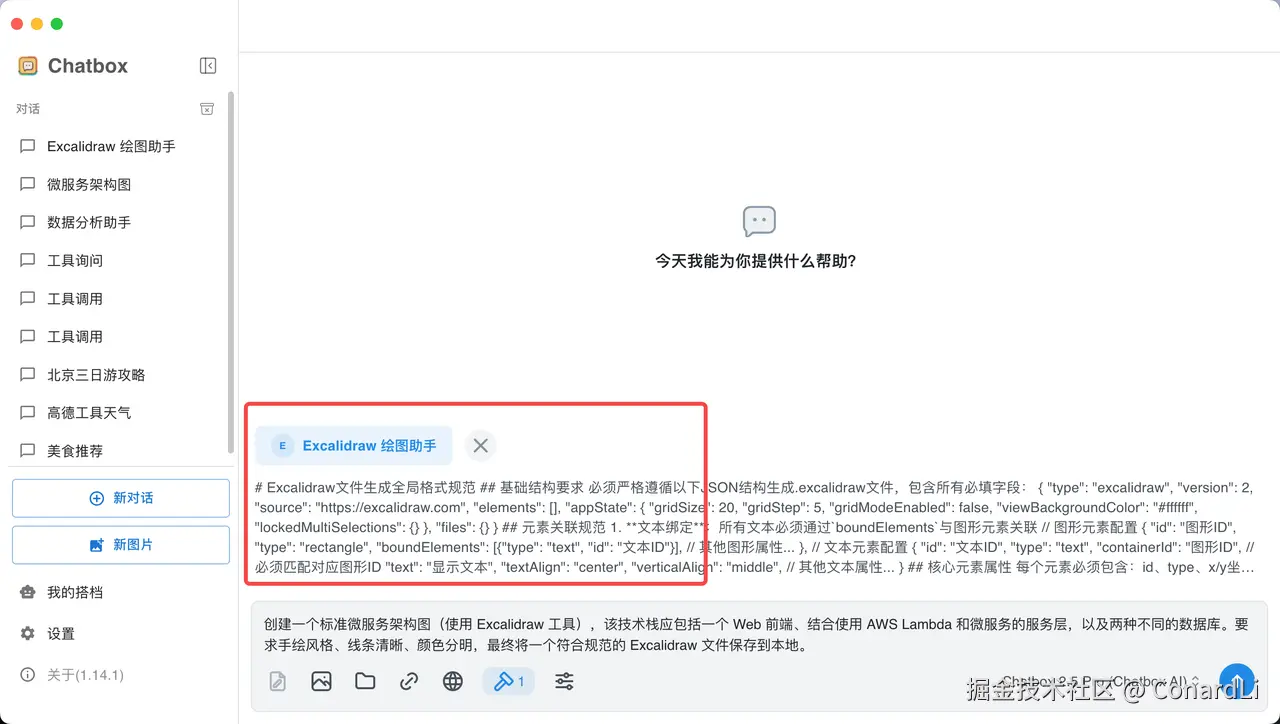The width and height of the screenshot is (1280, 724).
Task: Click the attach folder icon
Action: click(x=365, y=682)
